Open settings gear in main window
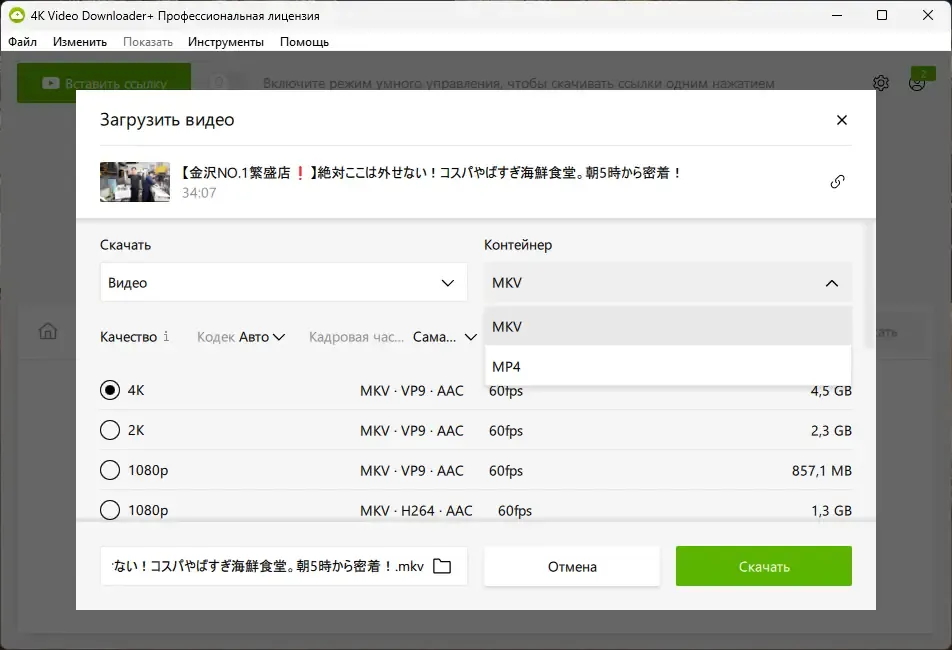Screen dimensions: 952x650 point(881,83)
